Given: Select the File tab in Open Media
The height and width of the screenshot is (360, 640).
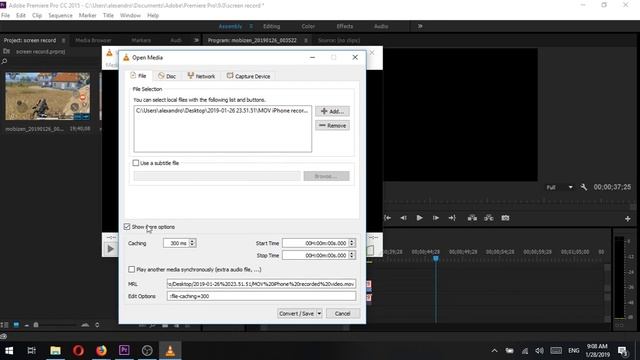Looking at the screenshot, I should 138,76.
